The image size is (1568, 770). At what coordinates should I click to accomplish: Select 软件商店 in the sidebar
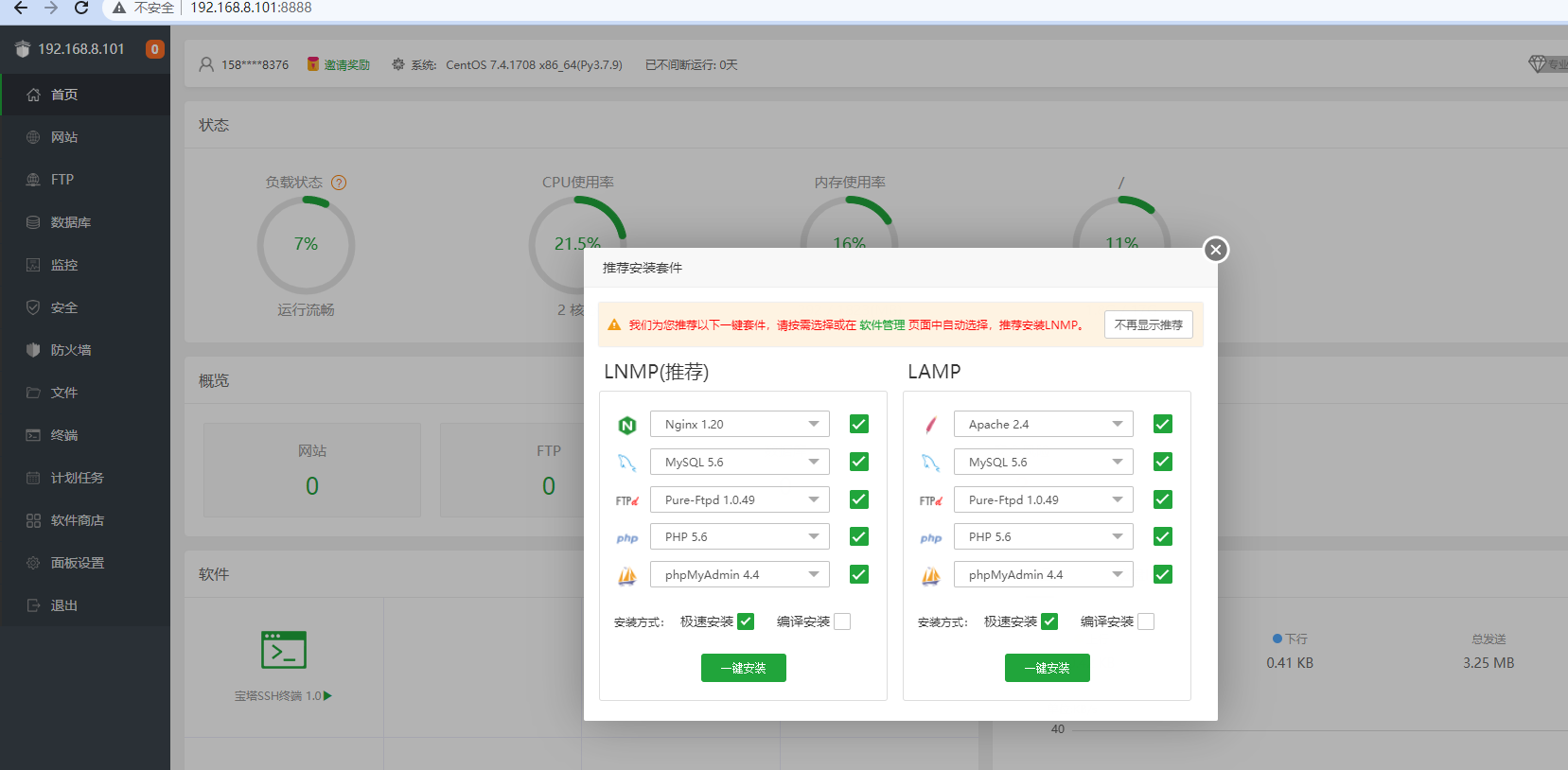tap(85, 520)
